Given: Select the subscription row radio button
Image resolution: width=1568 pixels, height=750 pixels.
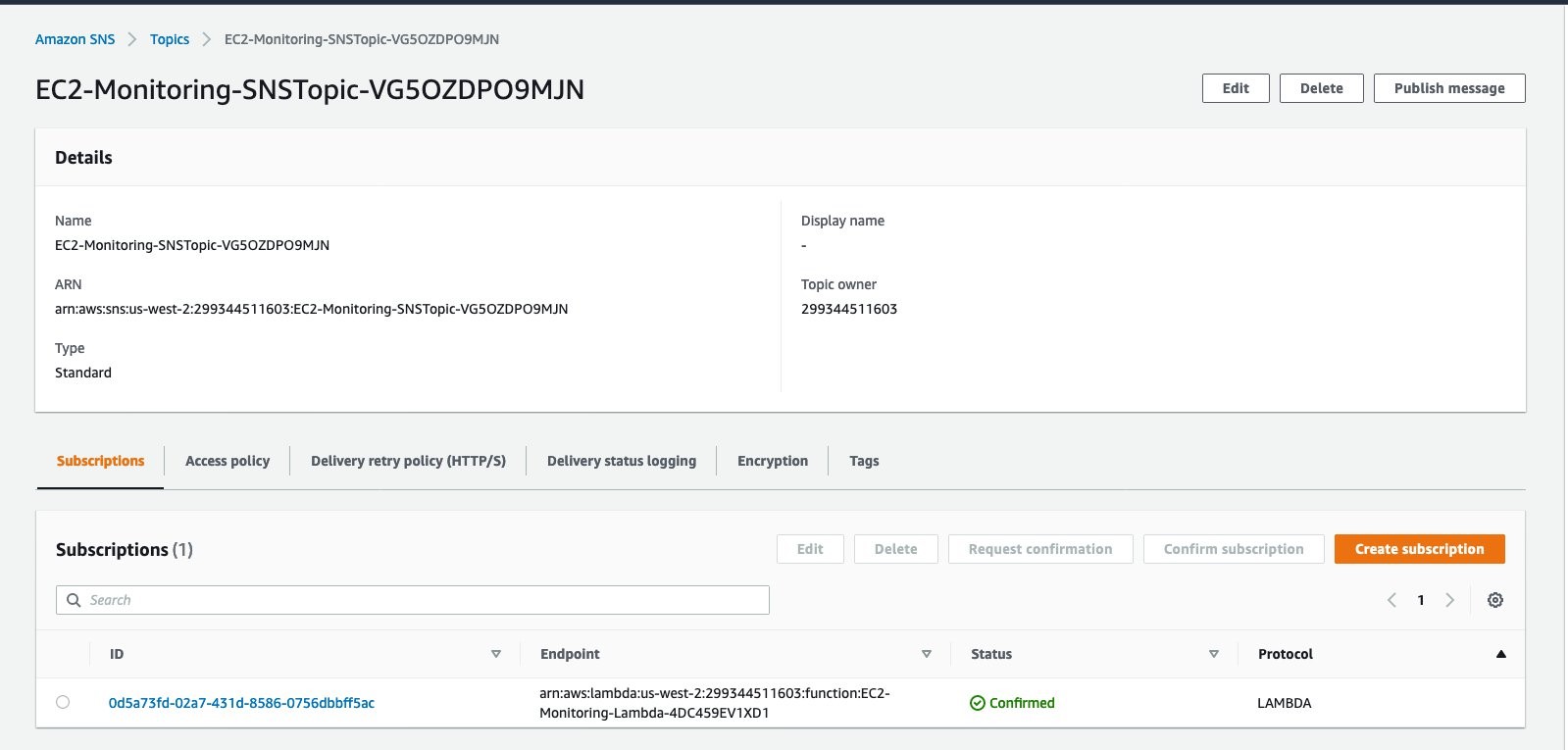Looking at the screenshot, I should click(63, 702).
